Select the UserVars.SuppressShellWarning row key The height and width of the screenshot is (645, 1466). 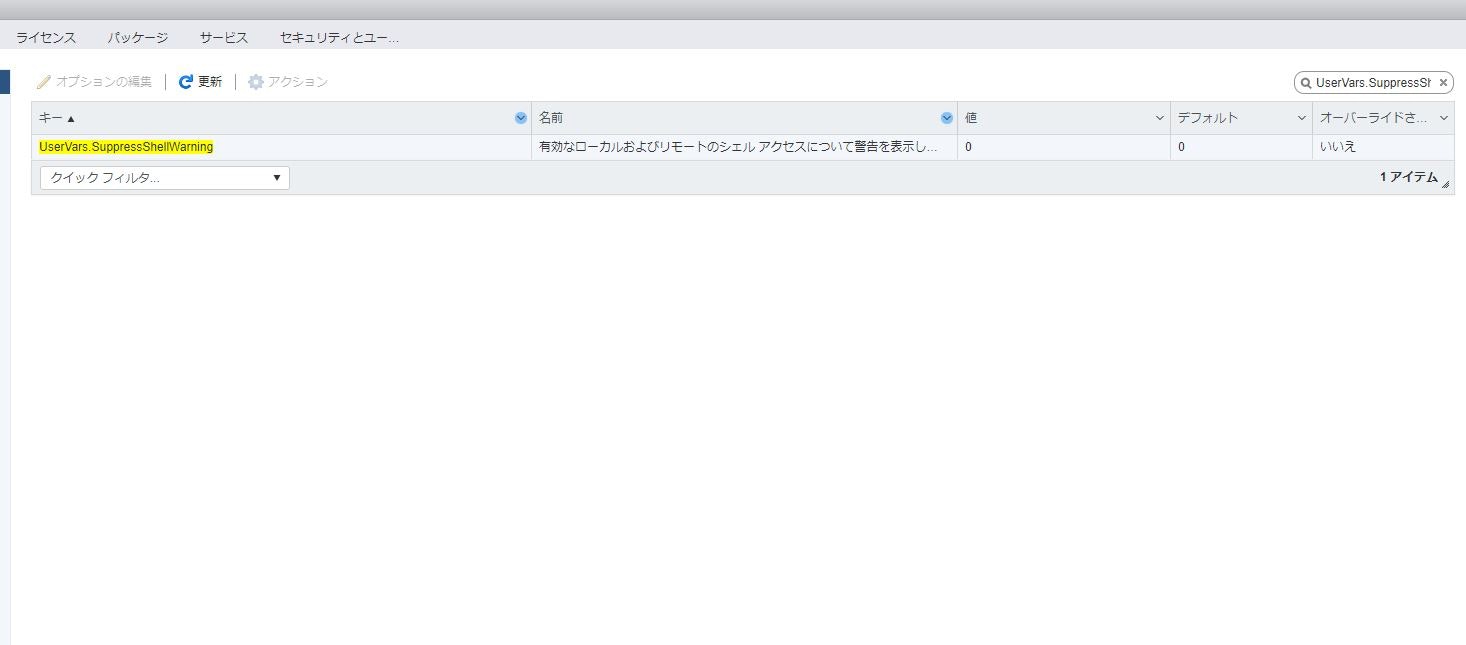click(x=126, y=147)
